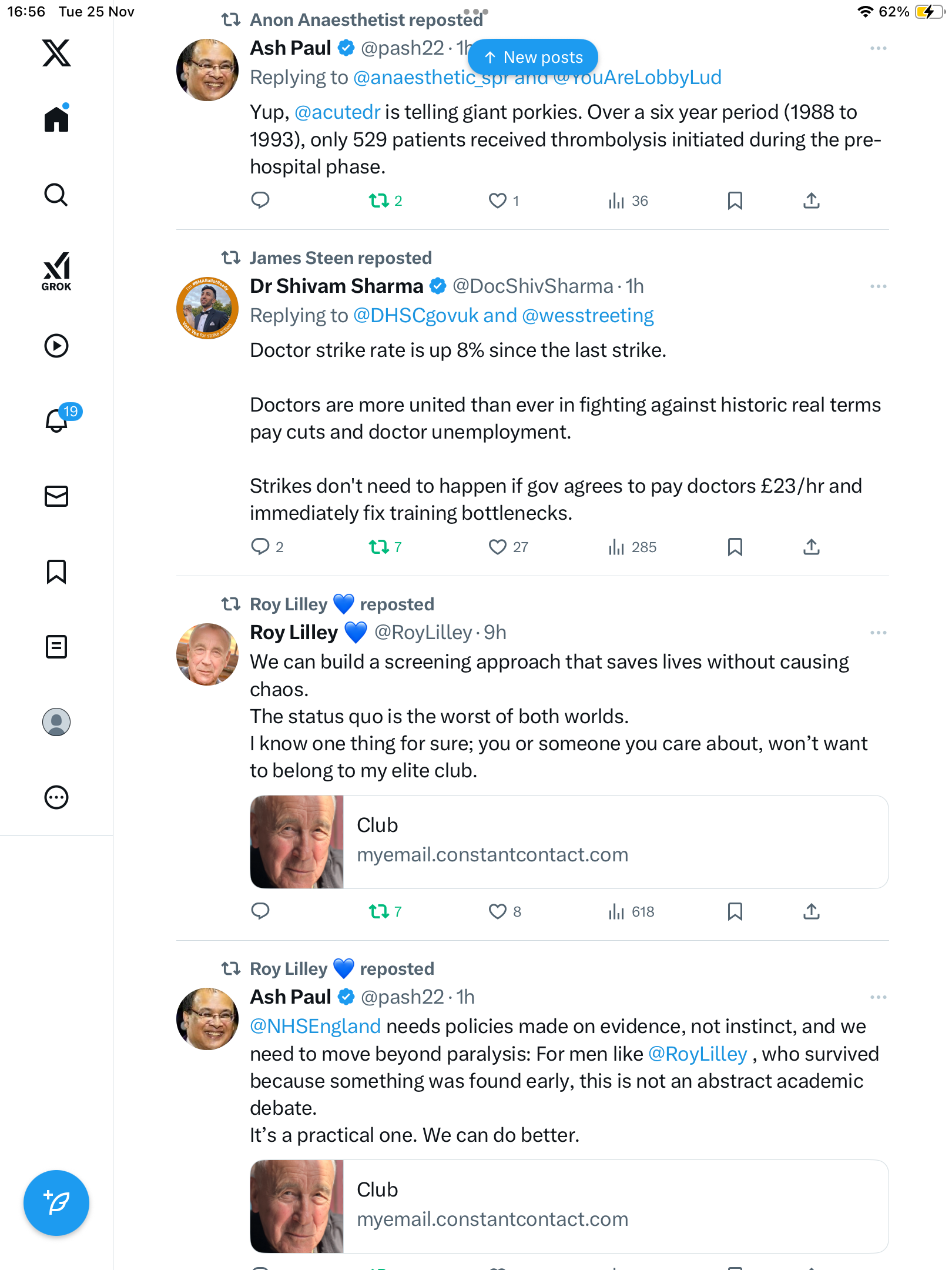Open the Bookmarks sidebar icon
952x1270 pixels.
point(56,571)
